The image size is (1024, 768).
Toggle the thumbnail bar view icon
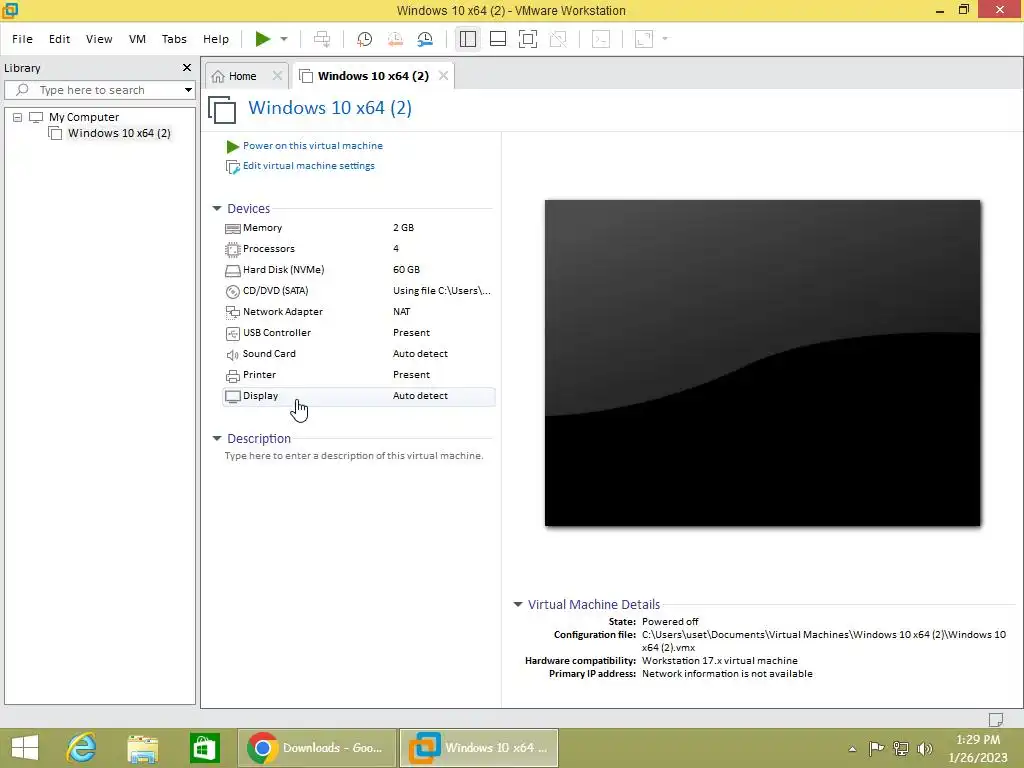498,39
